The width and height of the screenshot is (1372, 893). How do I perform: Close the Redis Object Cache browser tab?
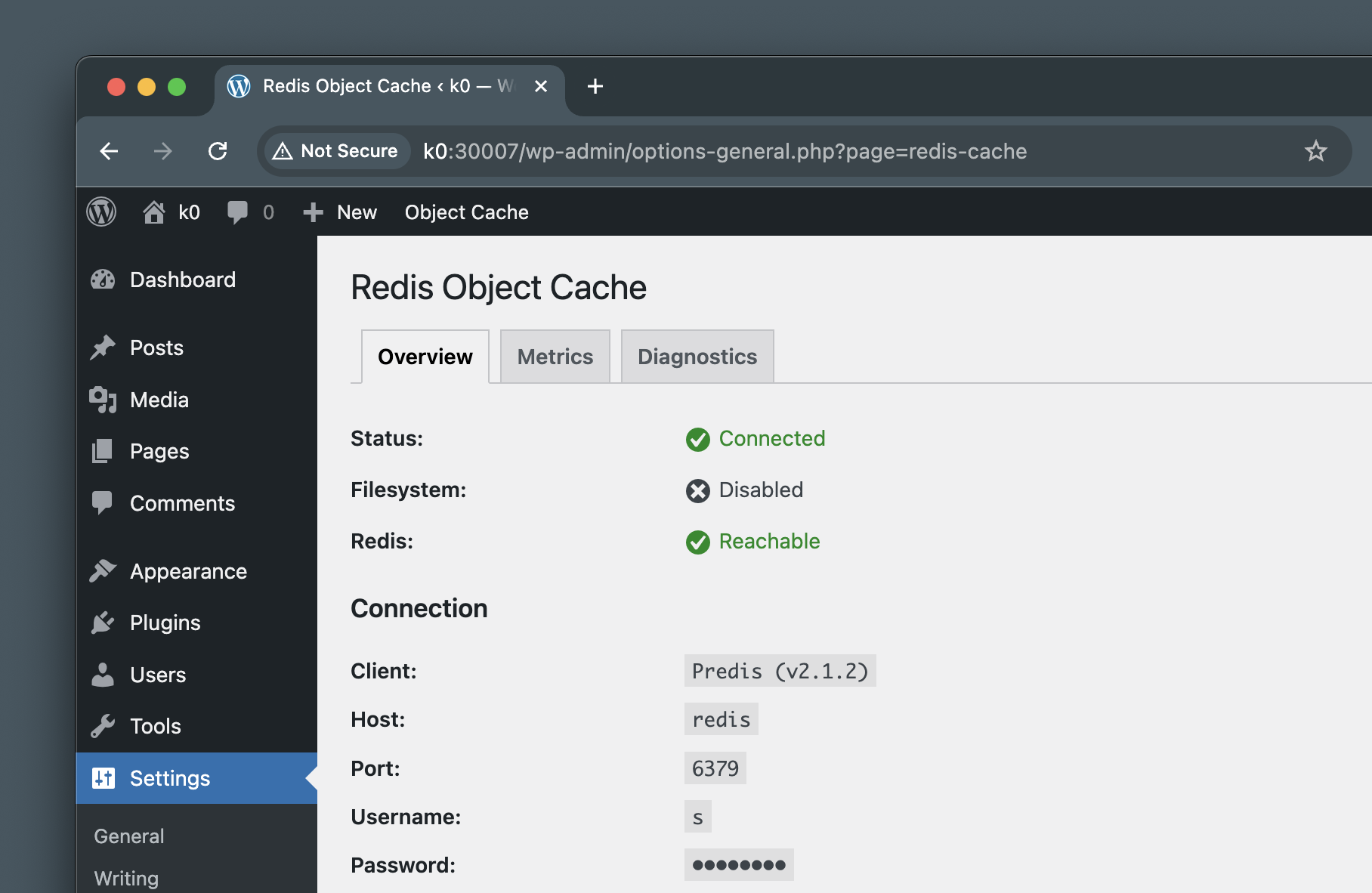coord(541,86)
